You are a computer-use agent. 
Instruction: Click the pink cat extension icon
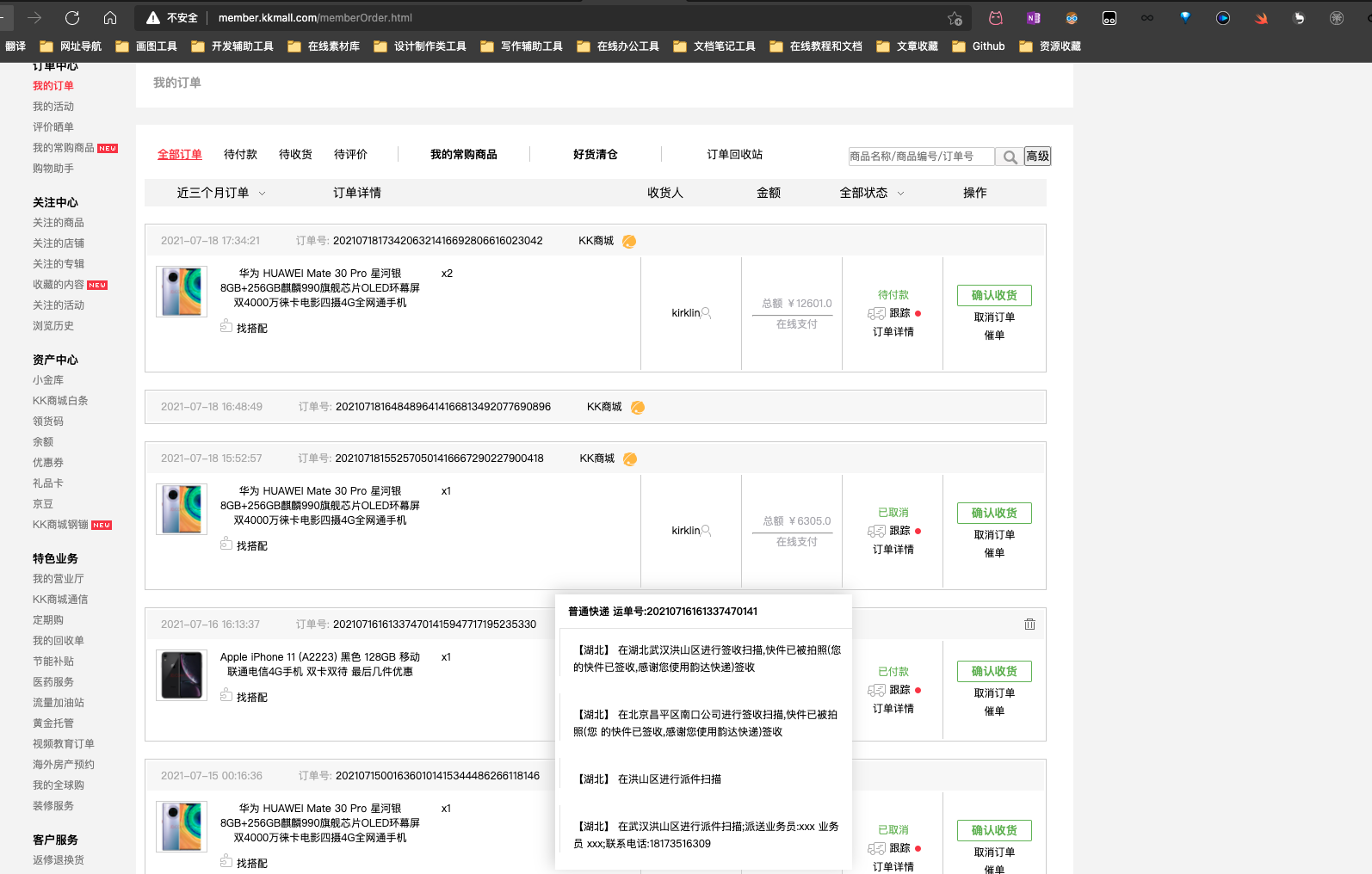point(996,18)
